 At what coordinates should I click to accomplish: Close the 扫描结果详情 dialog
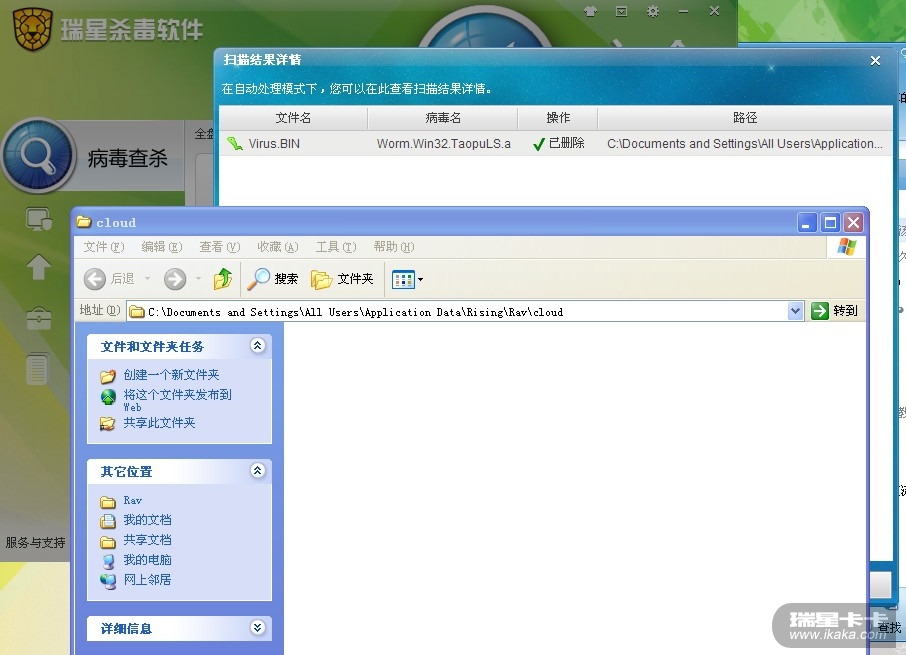(875, 61)
